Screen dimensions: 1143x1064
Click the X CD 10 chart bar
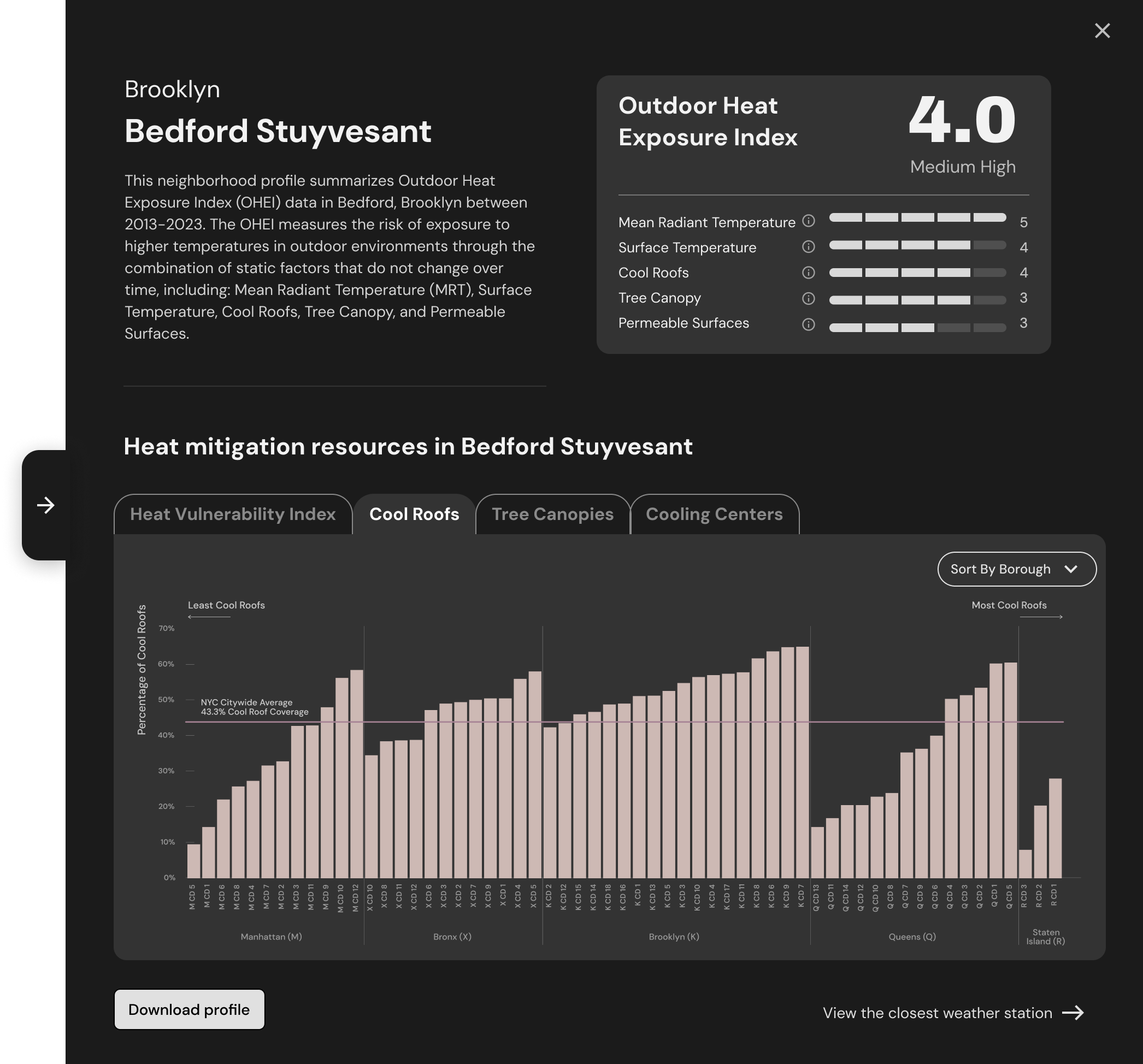[372, 816]
